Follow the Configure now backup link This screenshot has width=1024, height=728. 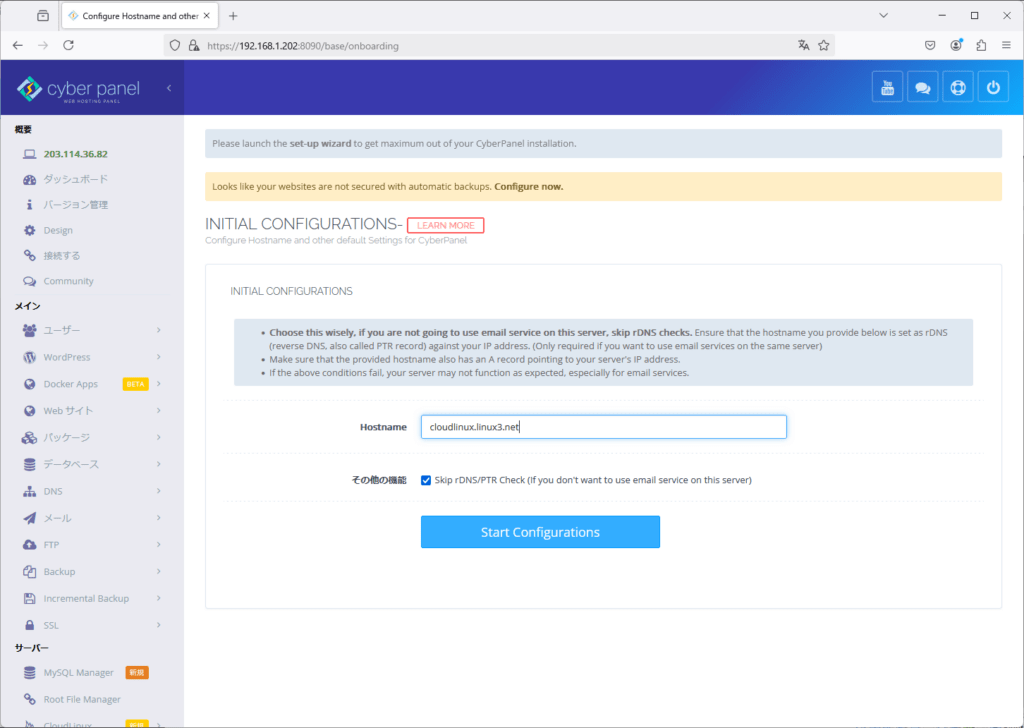tap(528, 186)
